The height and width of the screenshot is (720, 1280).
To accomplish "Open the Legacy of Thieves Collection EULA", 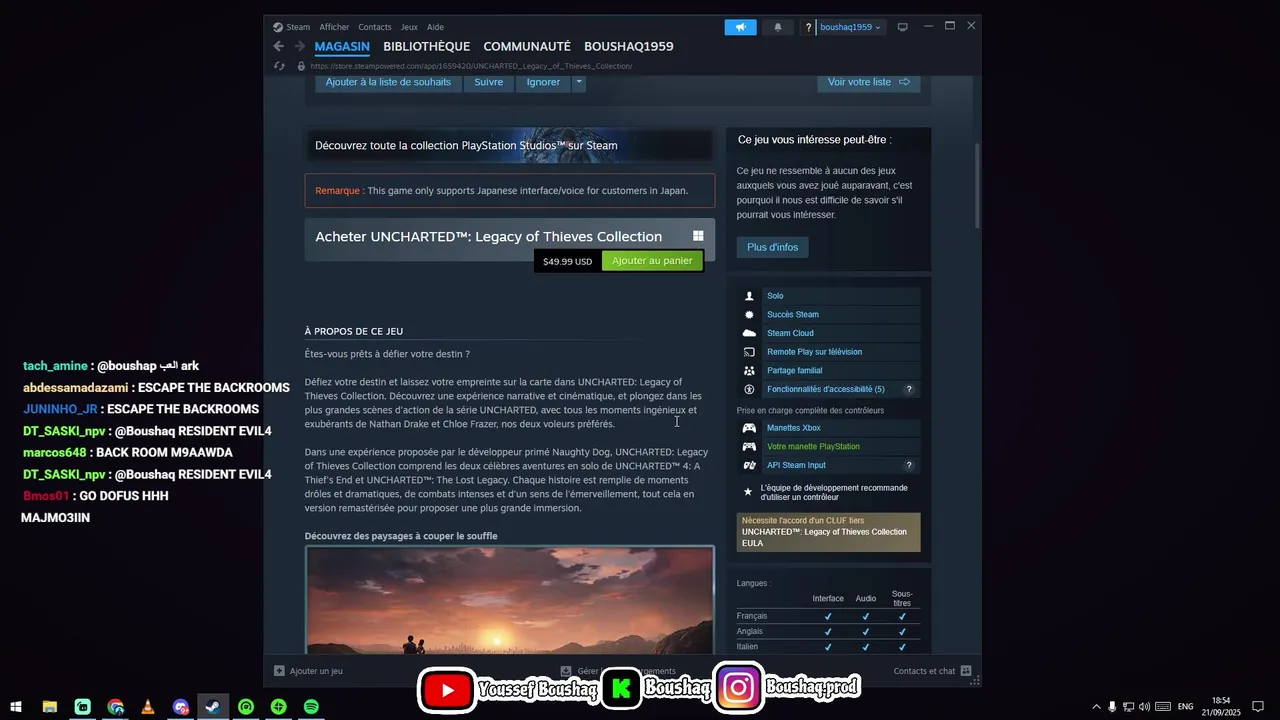I will coord(829,532).
